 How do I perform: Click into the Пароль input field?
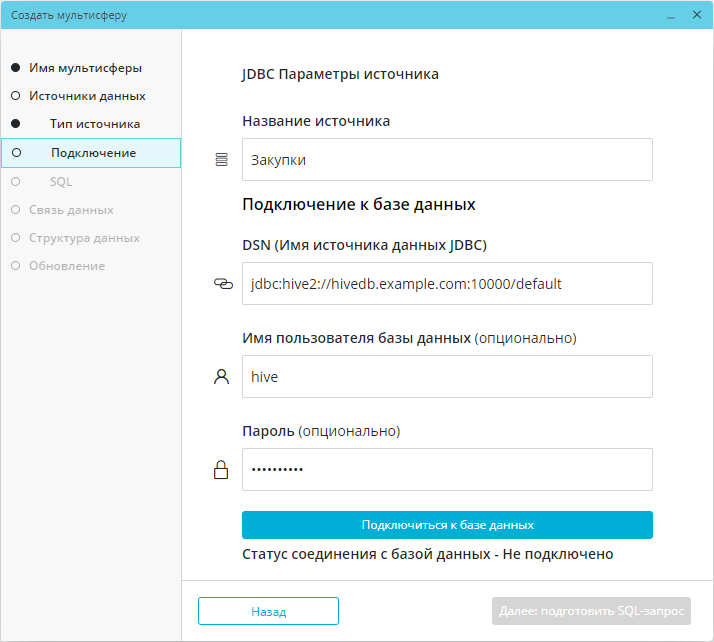[447, 470]
